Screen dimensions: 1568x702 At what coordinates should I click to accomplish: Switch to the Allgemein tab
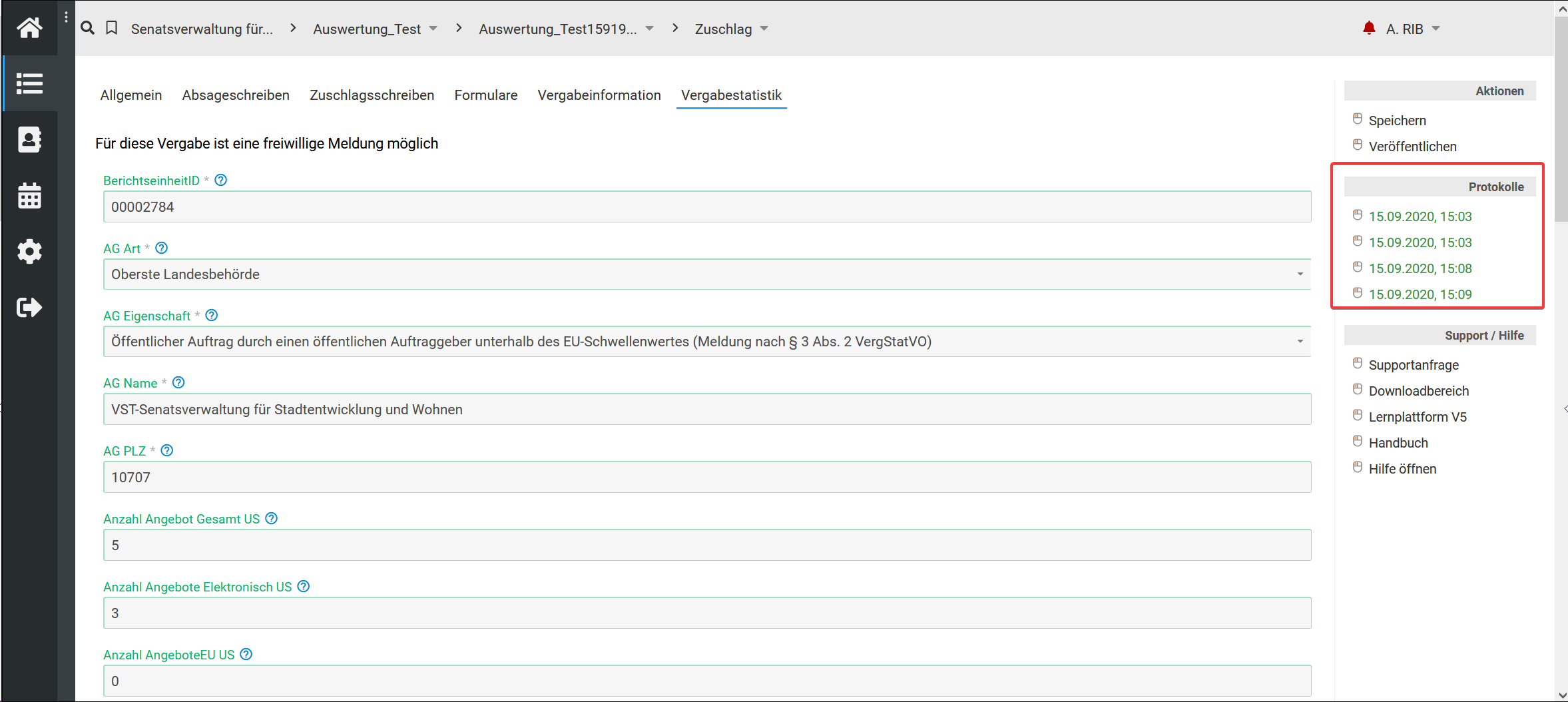tap(131, 95)
